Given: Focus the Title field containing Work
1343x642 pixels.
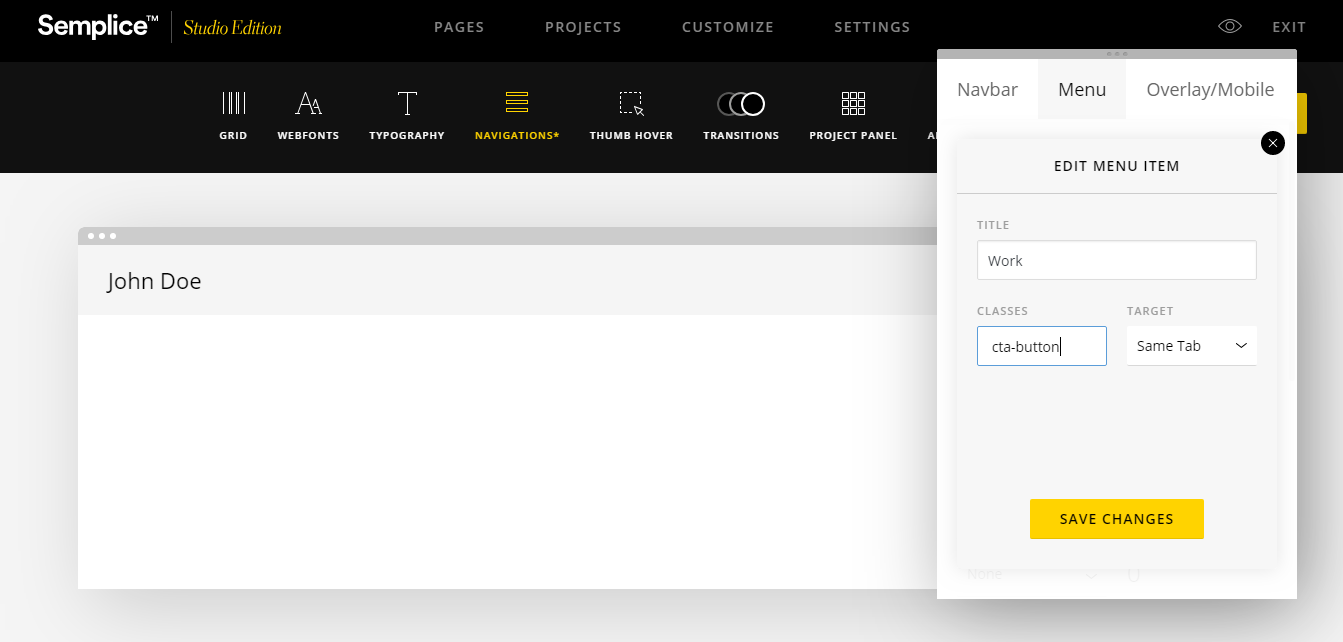Looking at the screenshot, I should point(1116,261).
